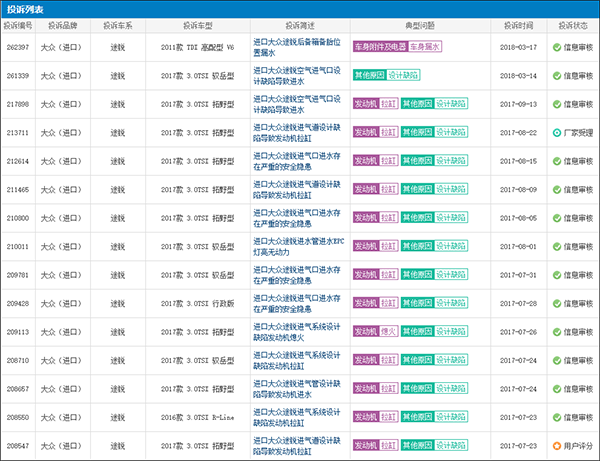Click 发动机 tag in row 217898
600x461 pixels.
coord(366,103)
